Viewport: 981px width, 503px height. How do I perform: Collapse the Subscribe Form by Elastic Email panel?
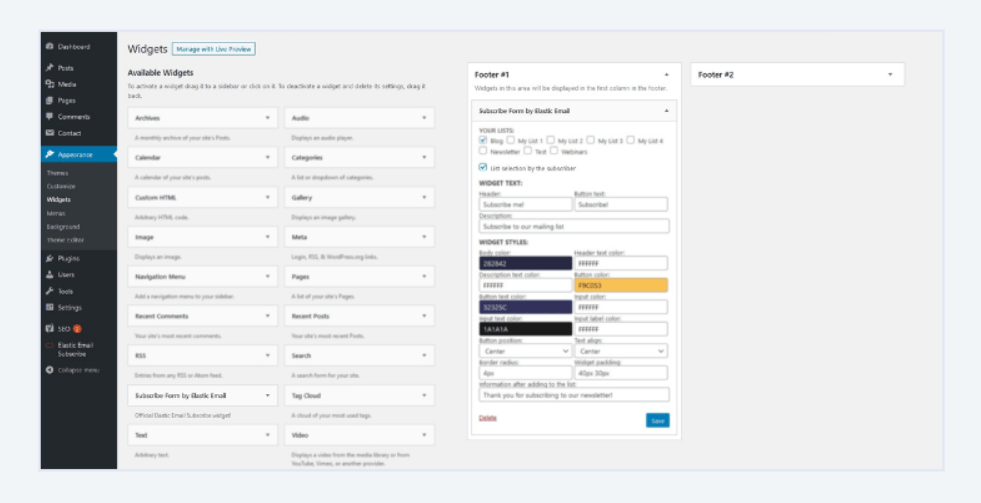[666, 111]
